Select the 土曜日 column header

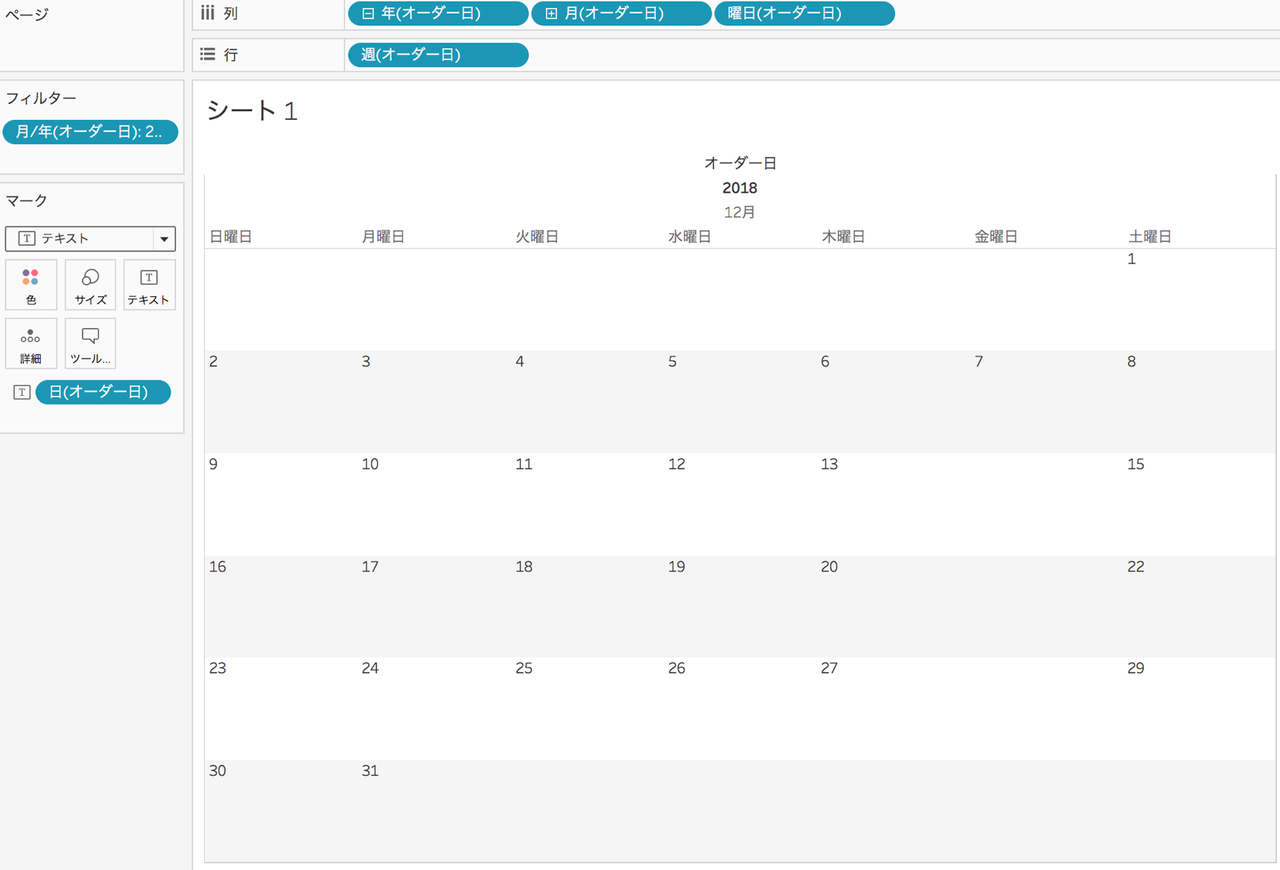point(1150,237)
